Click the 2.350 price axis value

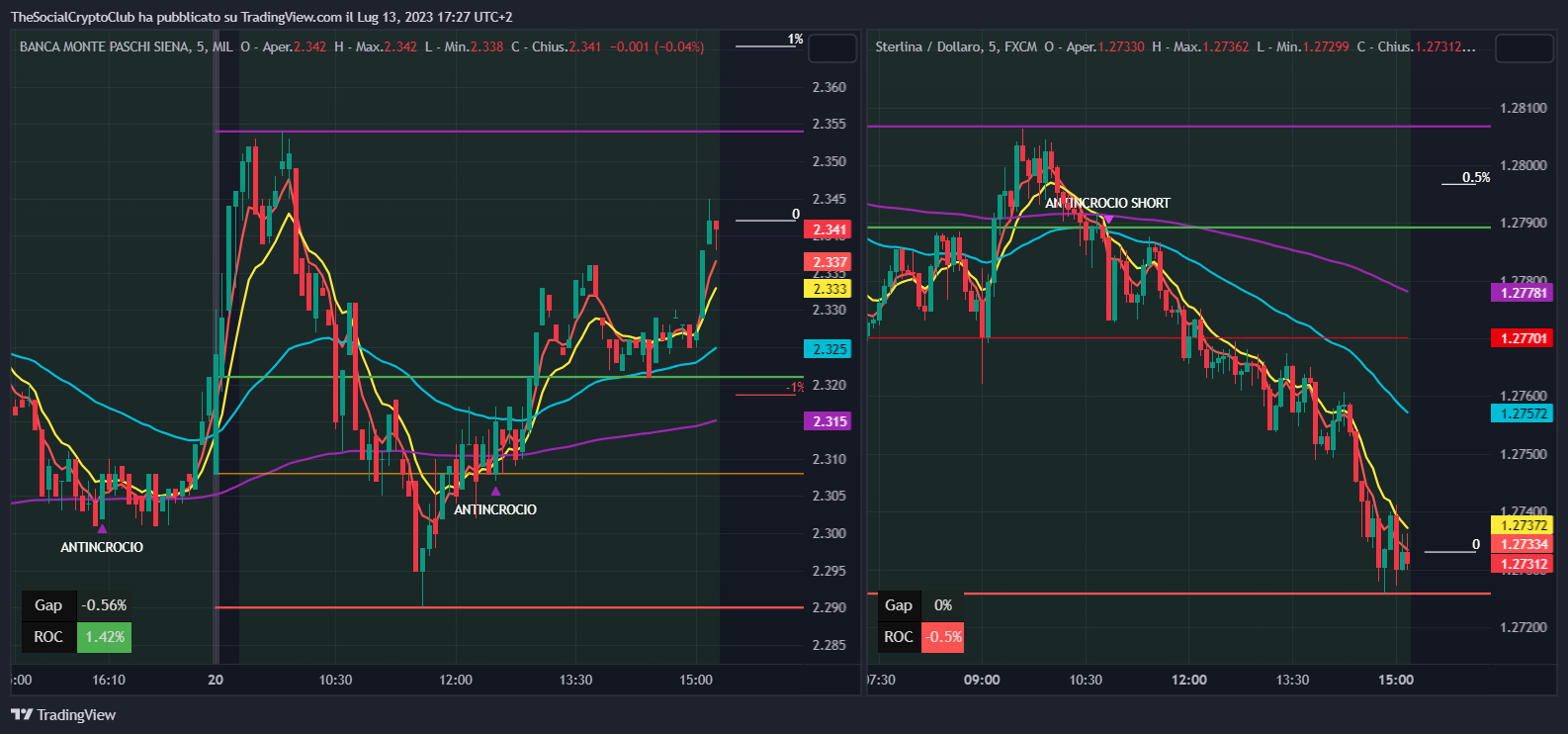tap(828, 161)
